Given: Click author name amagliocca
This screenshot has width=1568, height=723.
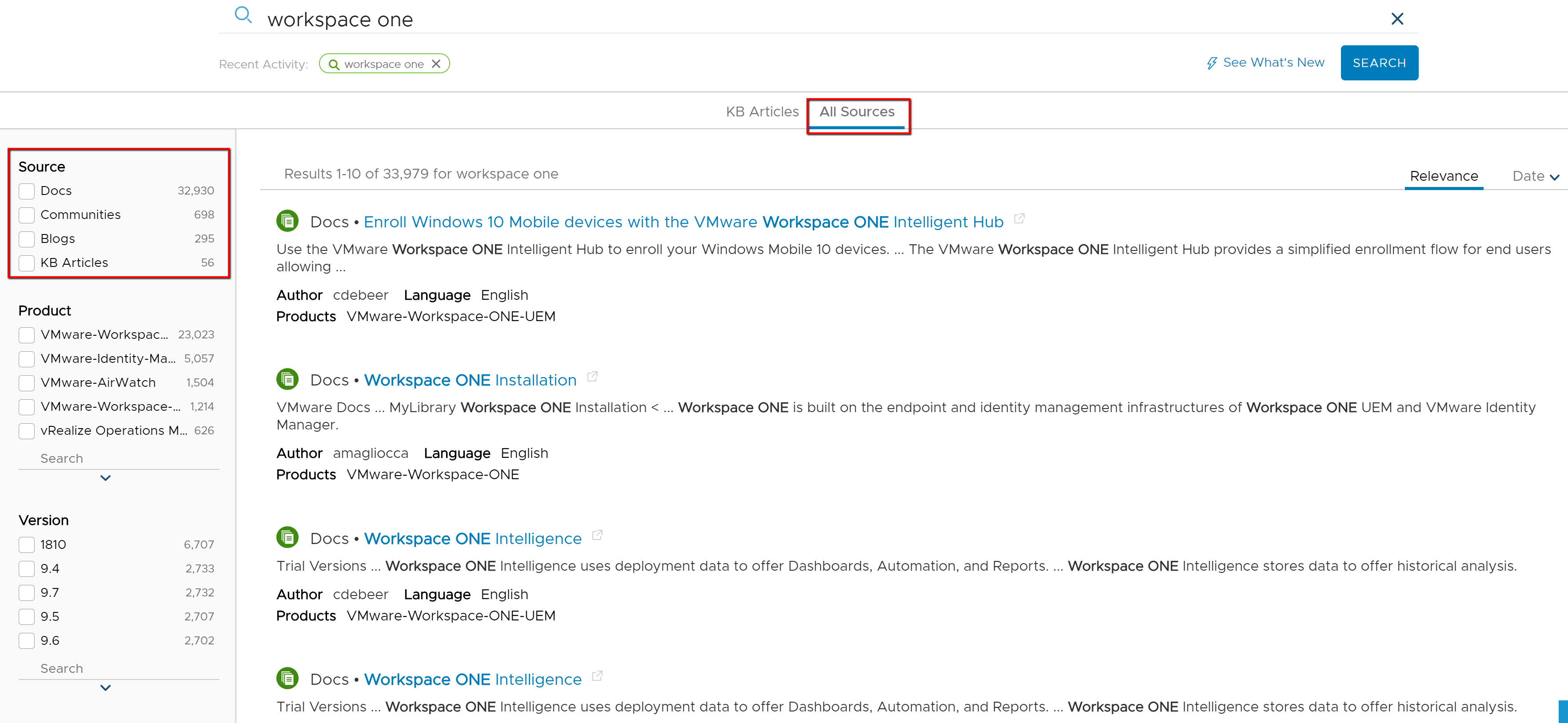Looking at the screenshot, I should tap(370, 454).
